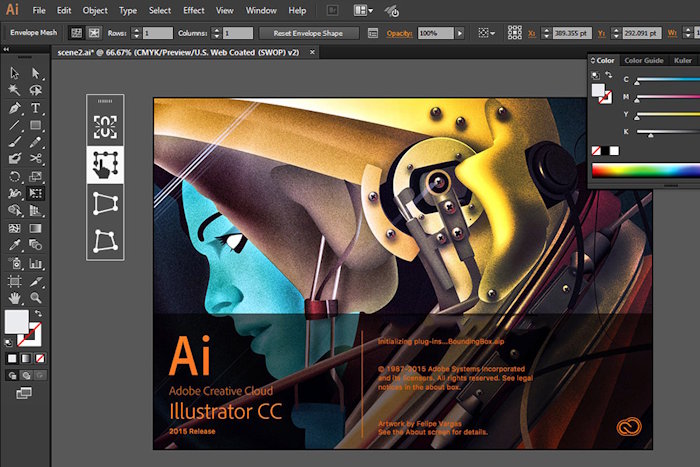Select the Type tool
The height and width of the screenshot is (467, 700).
click(x=35, y=108)
